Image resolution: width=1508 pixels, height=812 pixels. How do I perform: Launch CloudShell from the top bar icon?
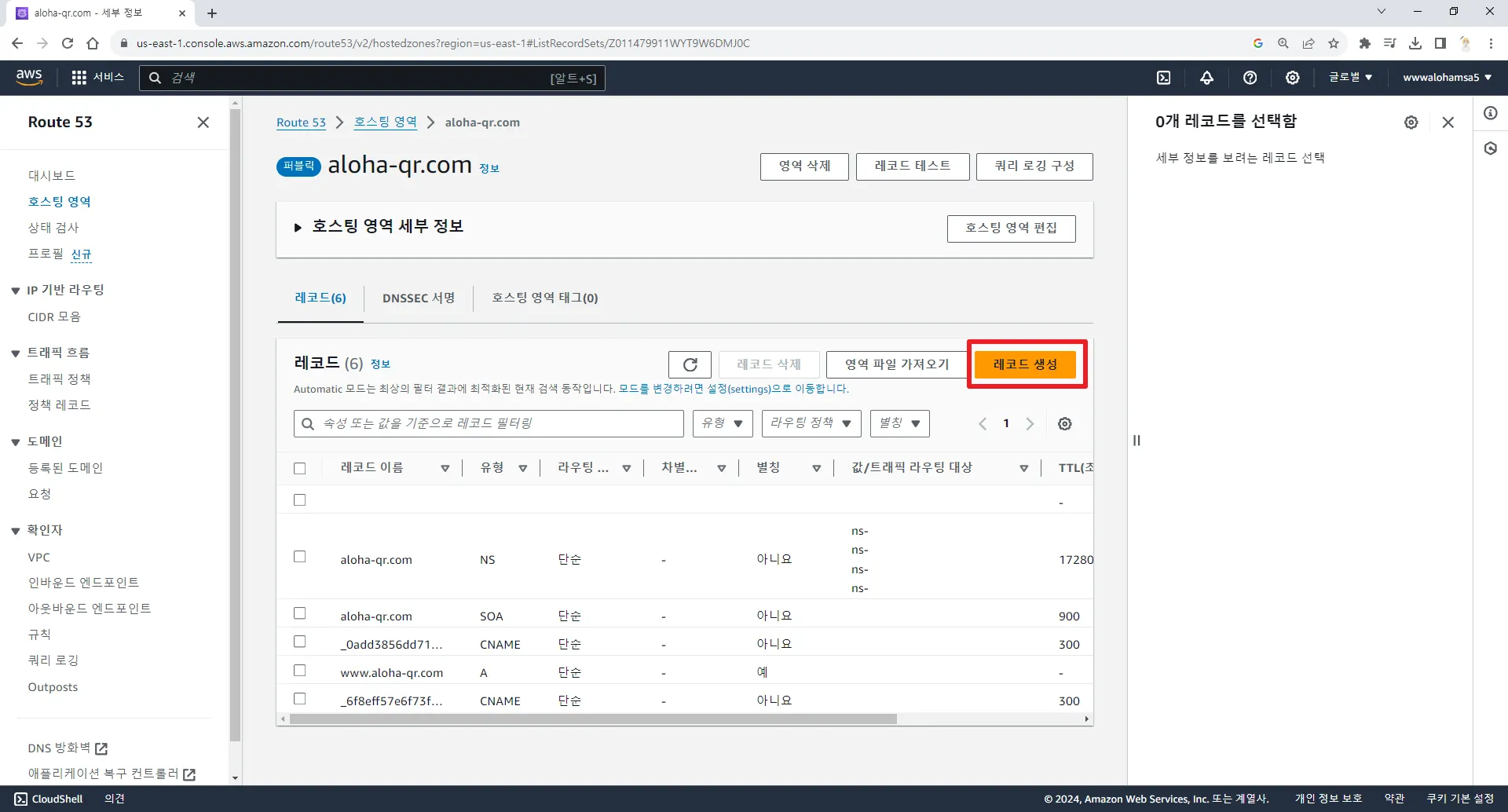1164,78
